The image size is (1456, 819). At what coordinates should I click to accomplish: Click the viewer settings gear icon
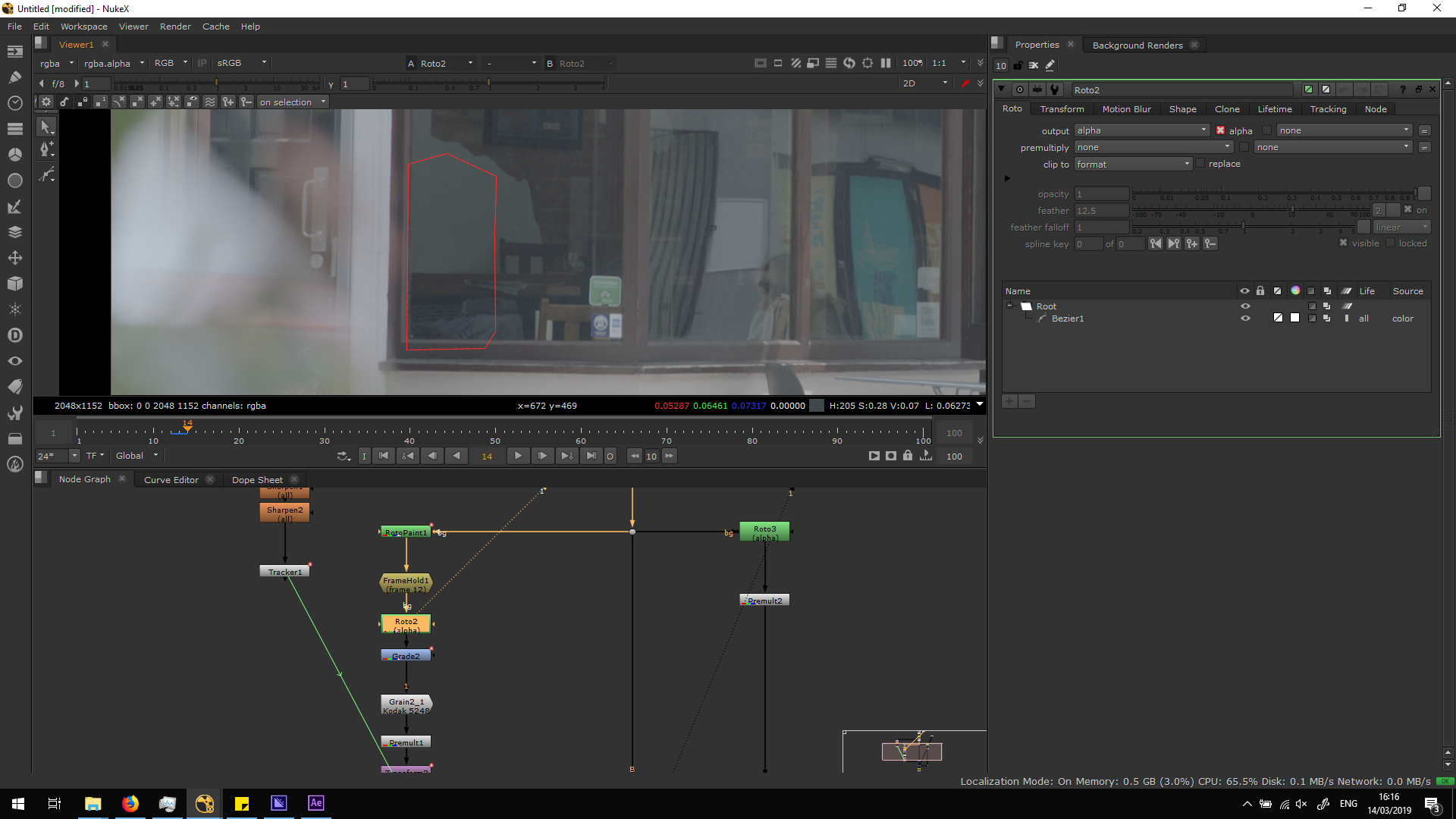pos(46,102)
